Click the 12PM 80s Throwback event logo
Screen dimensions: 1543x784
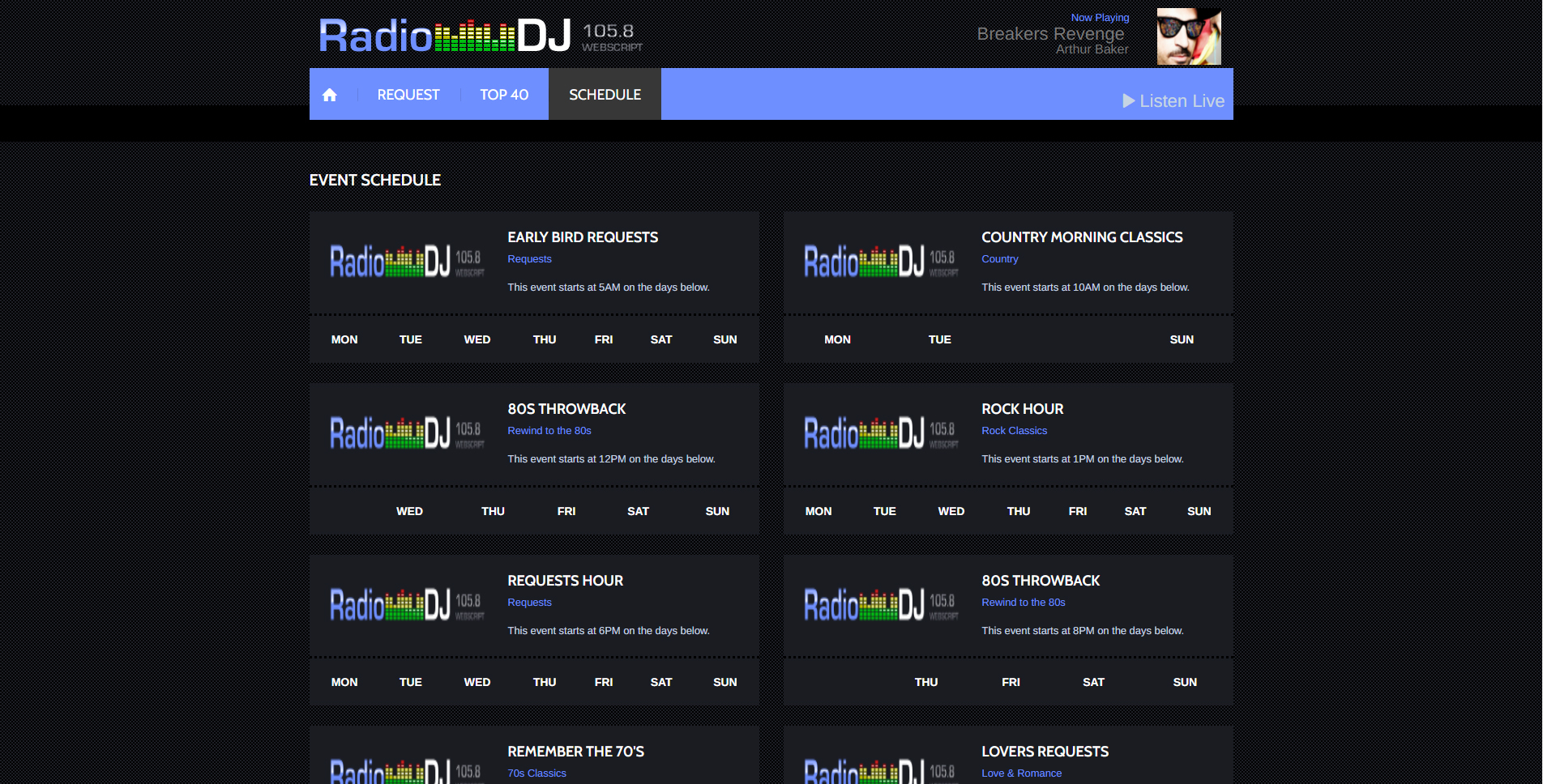407,433
